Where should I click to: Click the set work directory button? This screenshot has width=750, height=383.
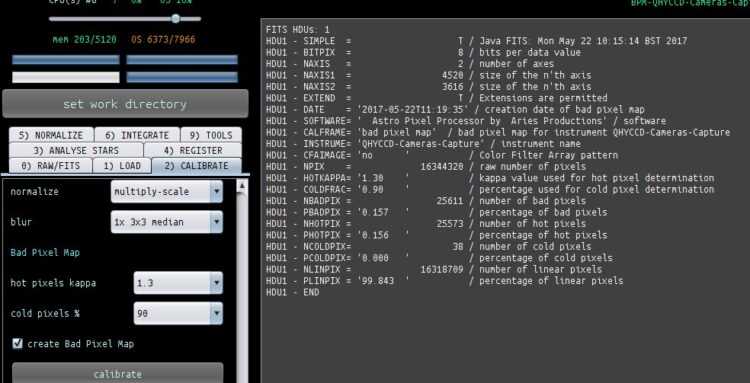[125, 104]
